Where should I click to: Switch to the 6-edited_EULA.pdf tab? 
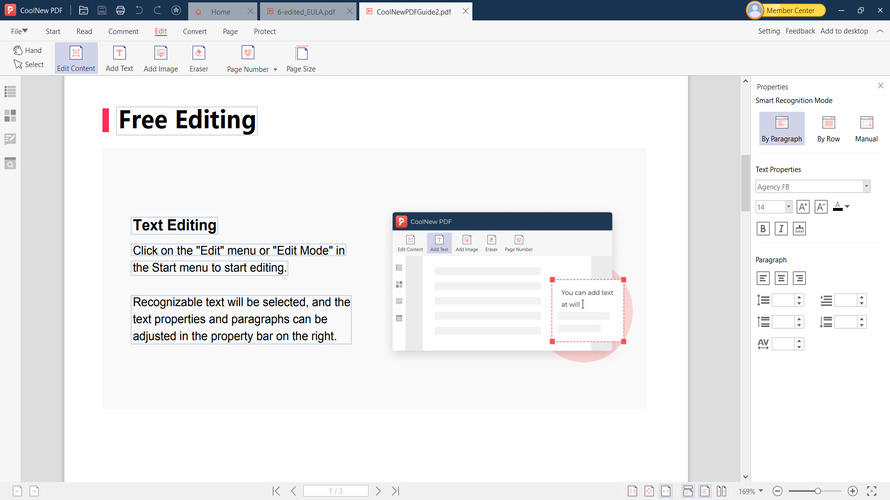(305, 11)
